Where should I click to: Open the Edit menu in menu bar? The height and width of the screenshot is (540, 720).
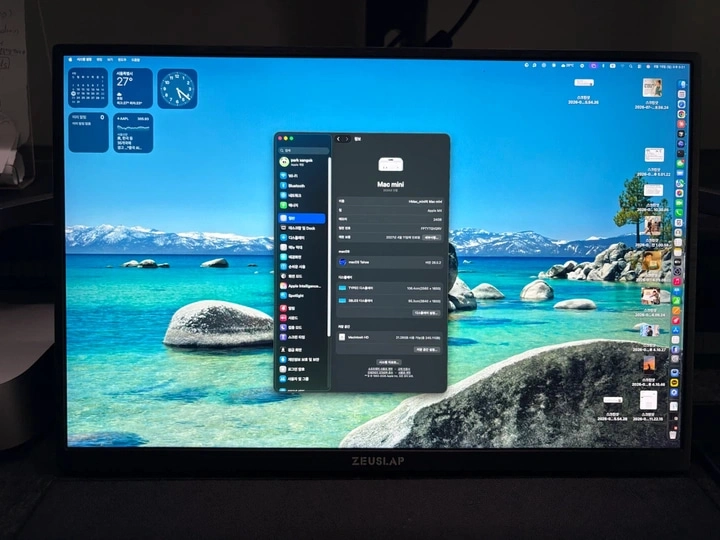99,60
